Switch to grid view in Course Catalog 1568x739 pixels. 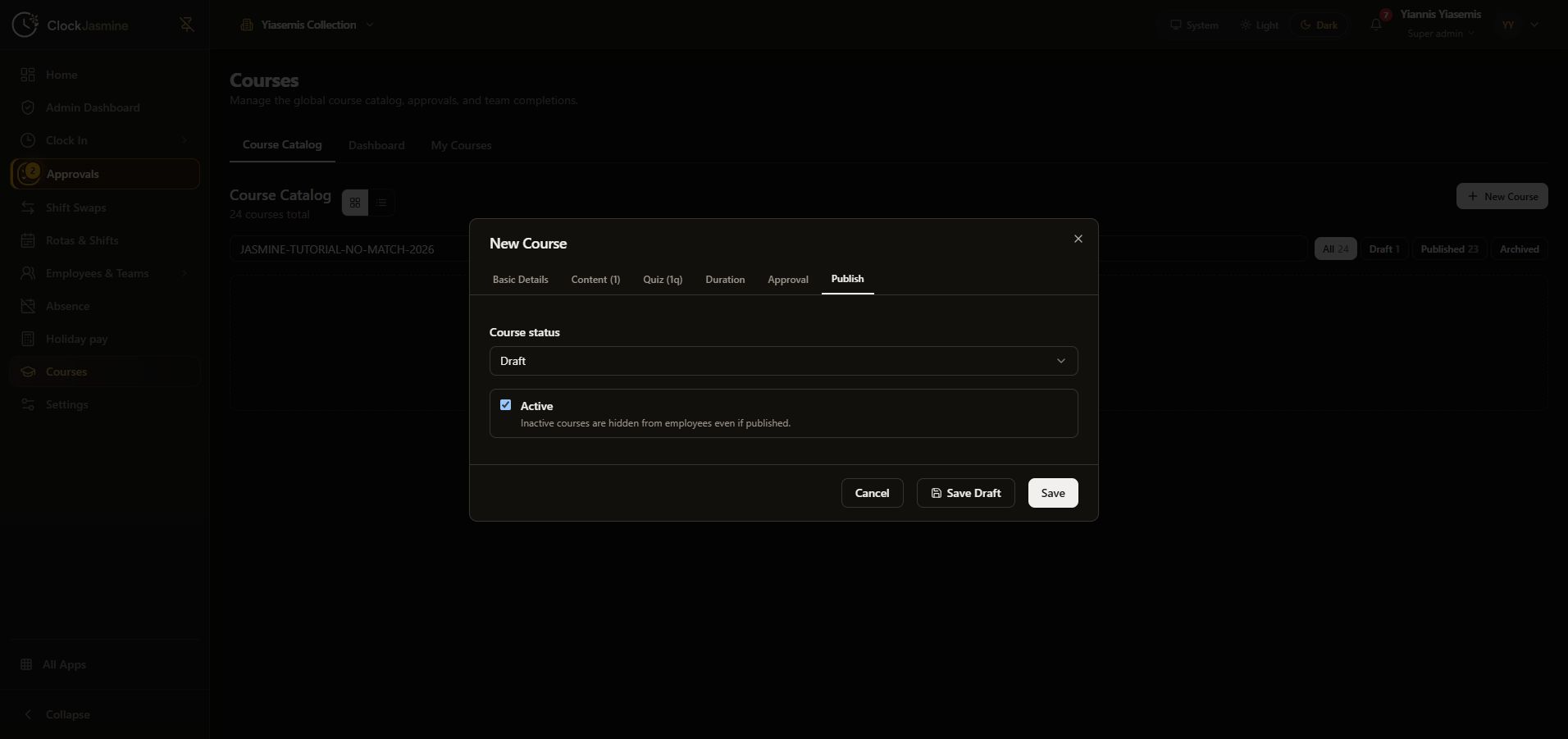point(355,203)
